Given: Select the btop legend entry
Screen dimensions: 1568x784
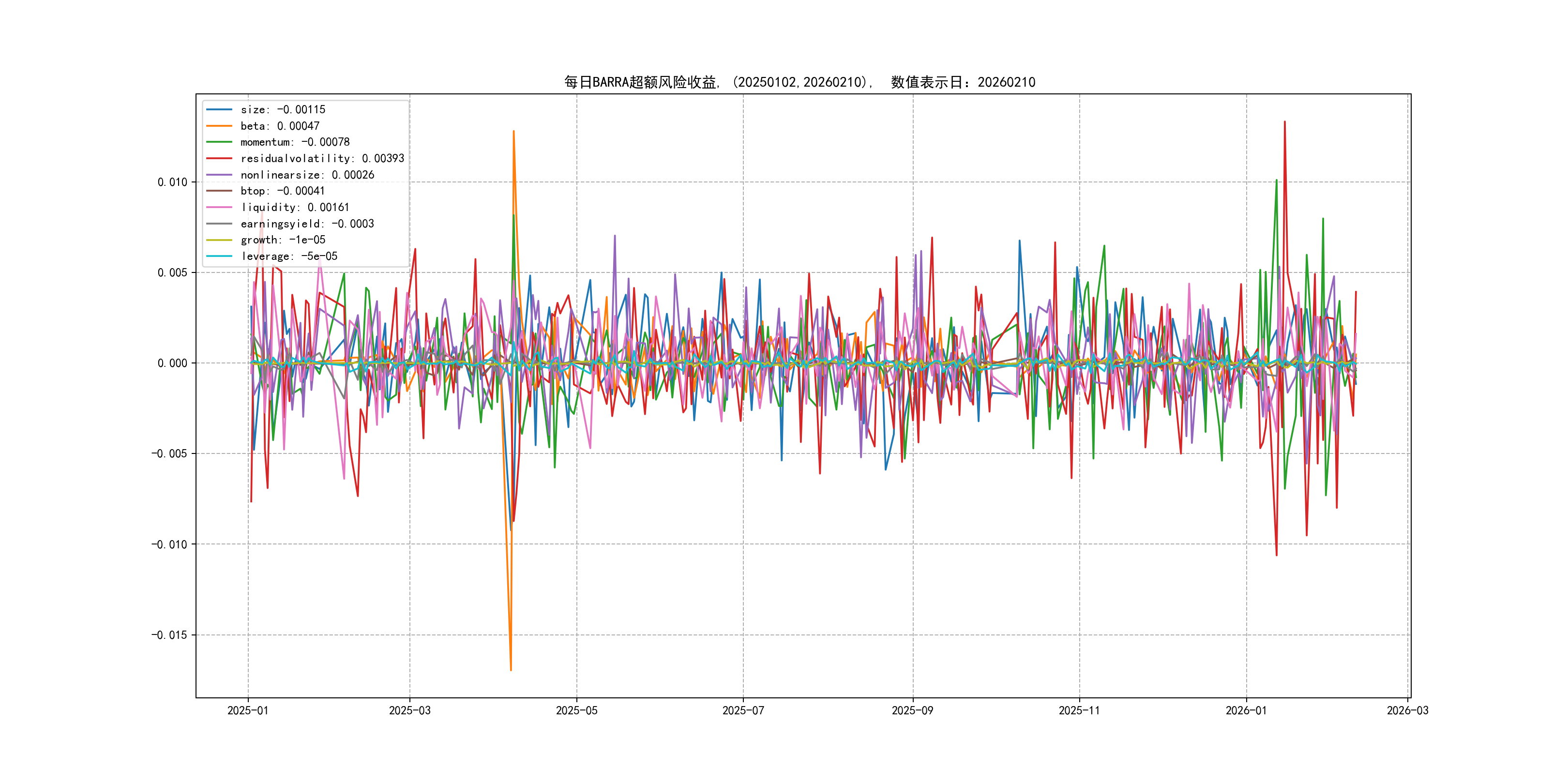Looking at the screenshot, I should (x=283, y=191).
